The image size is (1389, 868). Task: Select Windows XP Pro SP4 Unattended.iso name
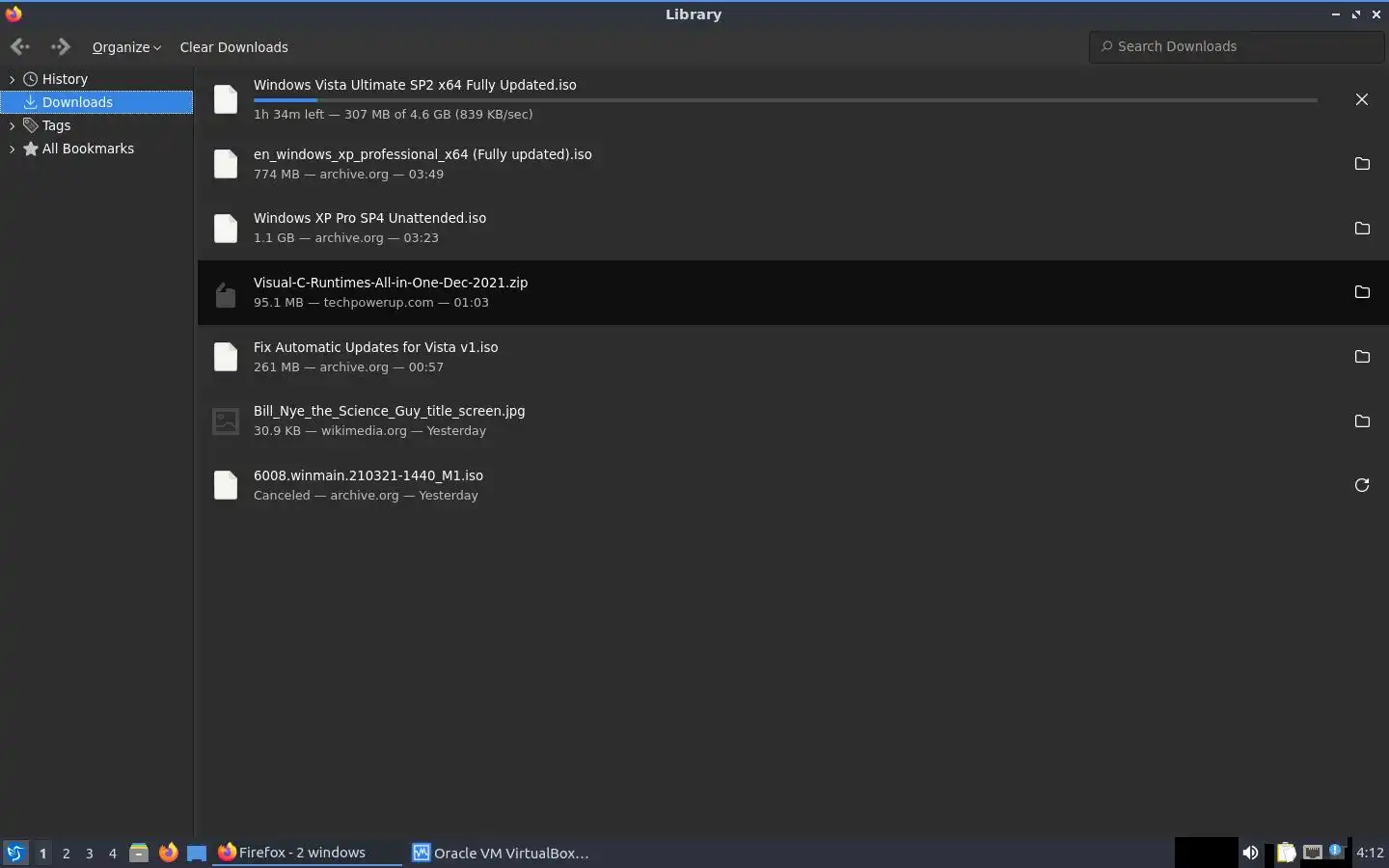click(369, 218)
